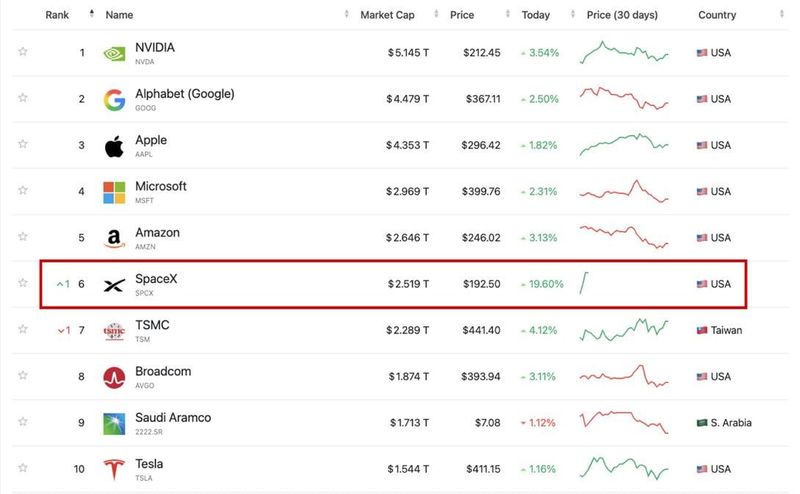Open the Broadcom company name link
The image size is (800, 494).
pyautogui.click(x=163, y=372)
